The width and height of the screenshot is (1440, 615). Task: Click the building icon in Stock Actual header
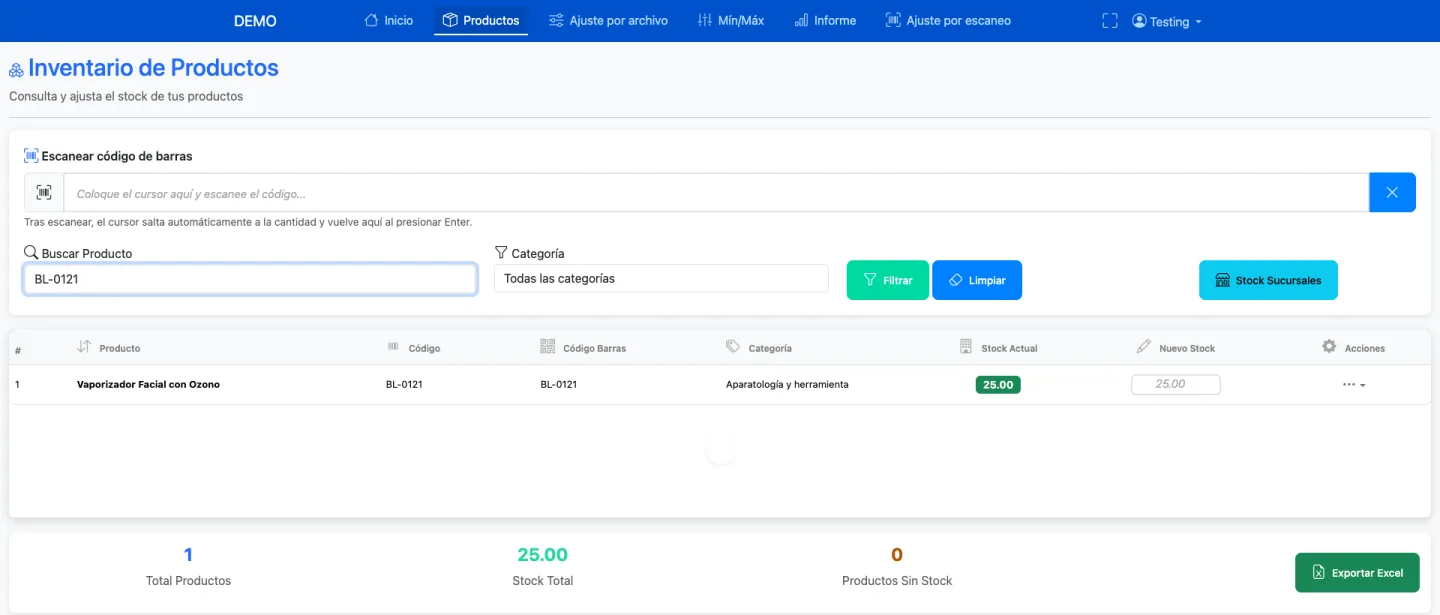click(965, 346)
